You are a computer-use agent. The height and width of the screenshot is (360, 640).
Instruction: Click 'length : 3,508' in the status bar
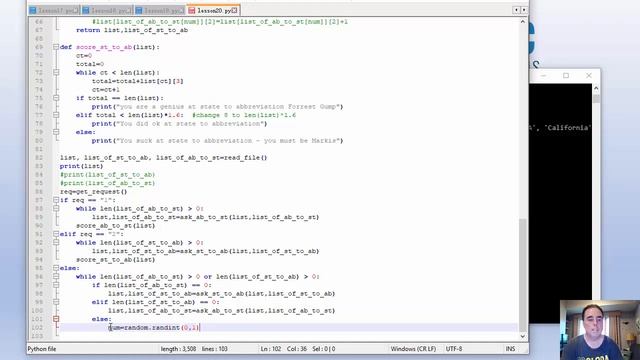coord(178,349)
